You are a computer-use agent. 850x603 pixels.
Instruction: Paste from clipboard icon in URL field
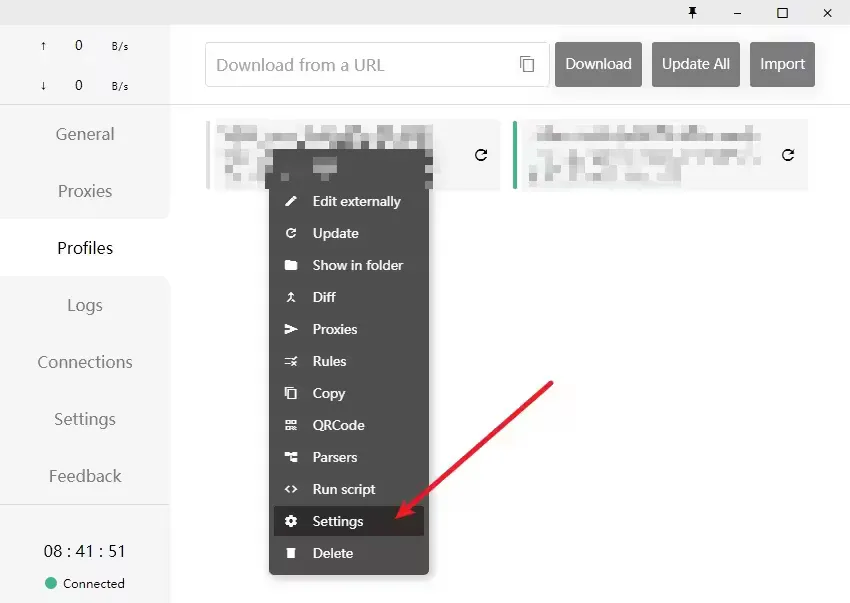527,64
